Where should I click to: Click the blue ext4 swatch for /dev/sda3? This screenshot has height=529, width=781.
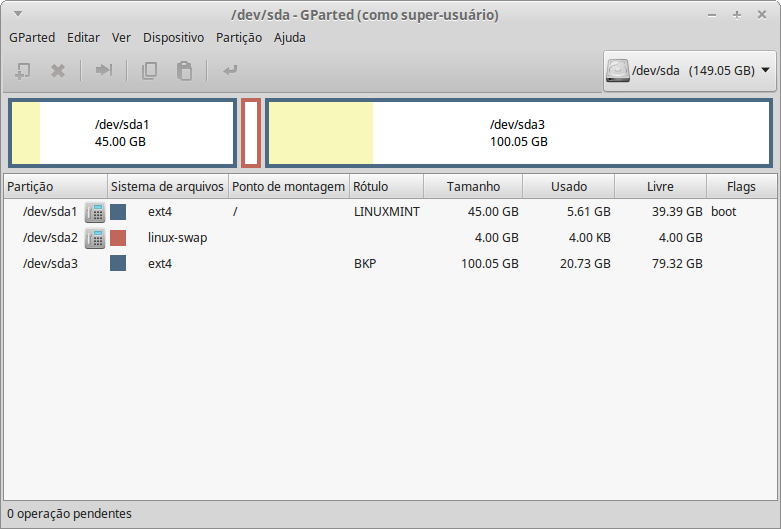point(118,263)
